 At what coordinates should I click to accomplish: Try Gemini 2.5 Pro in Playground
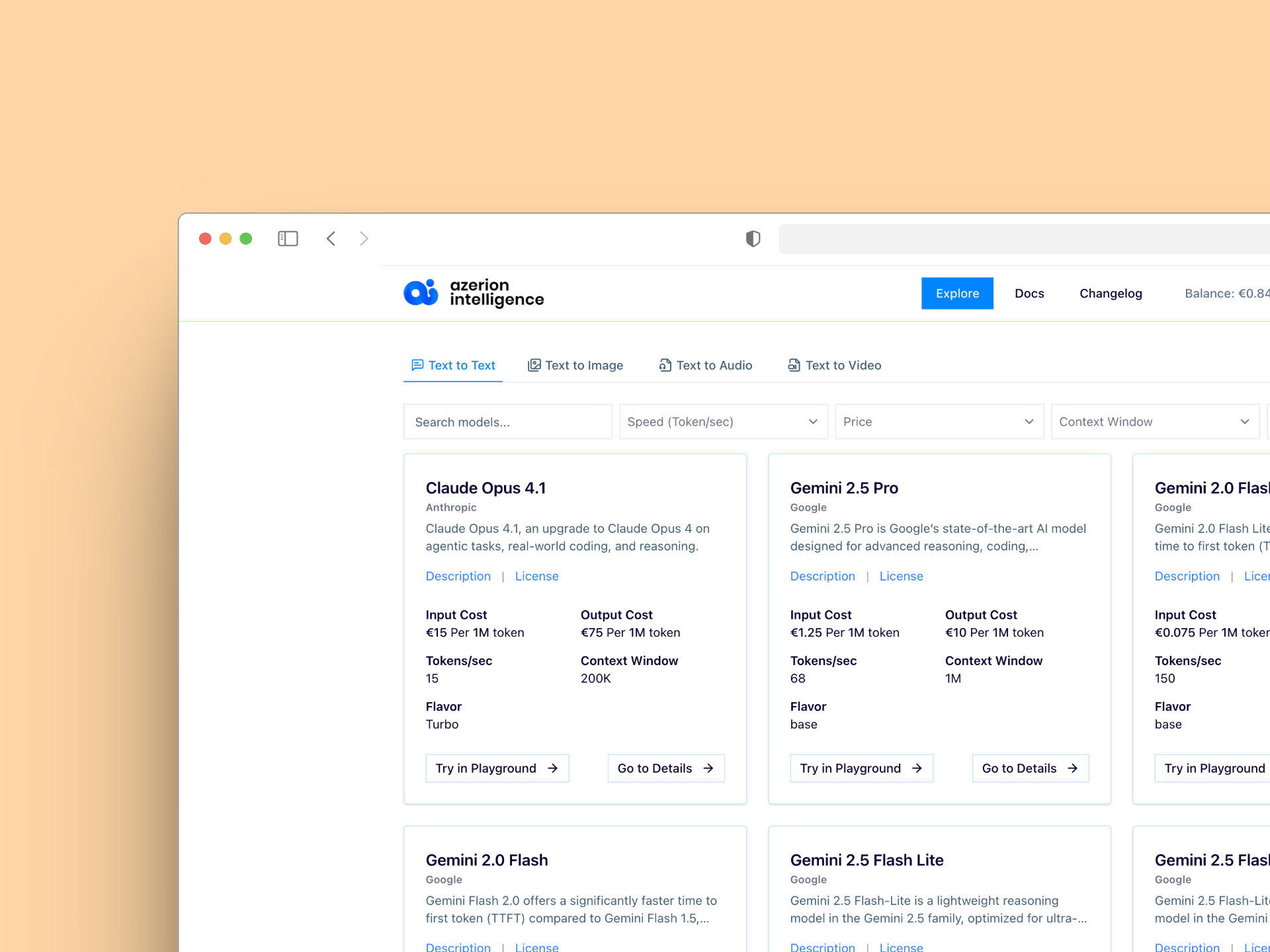click(862, 768)
